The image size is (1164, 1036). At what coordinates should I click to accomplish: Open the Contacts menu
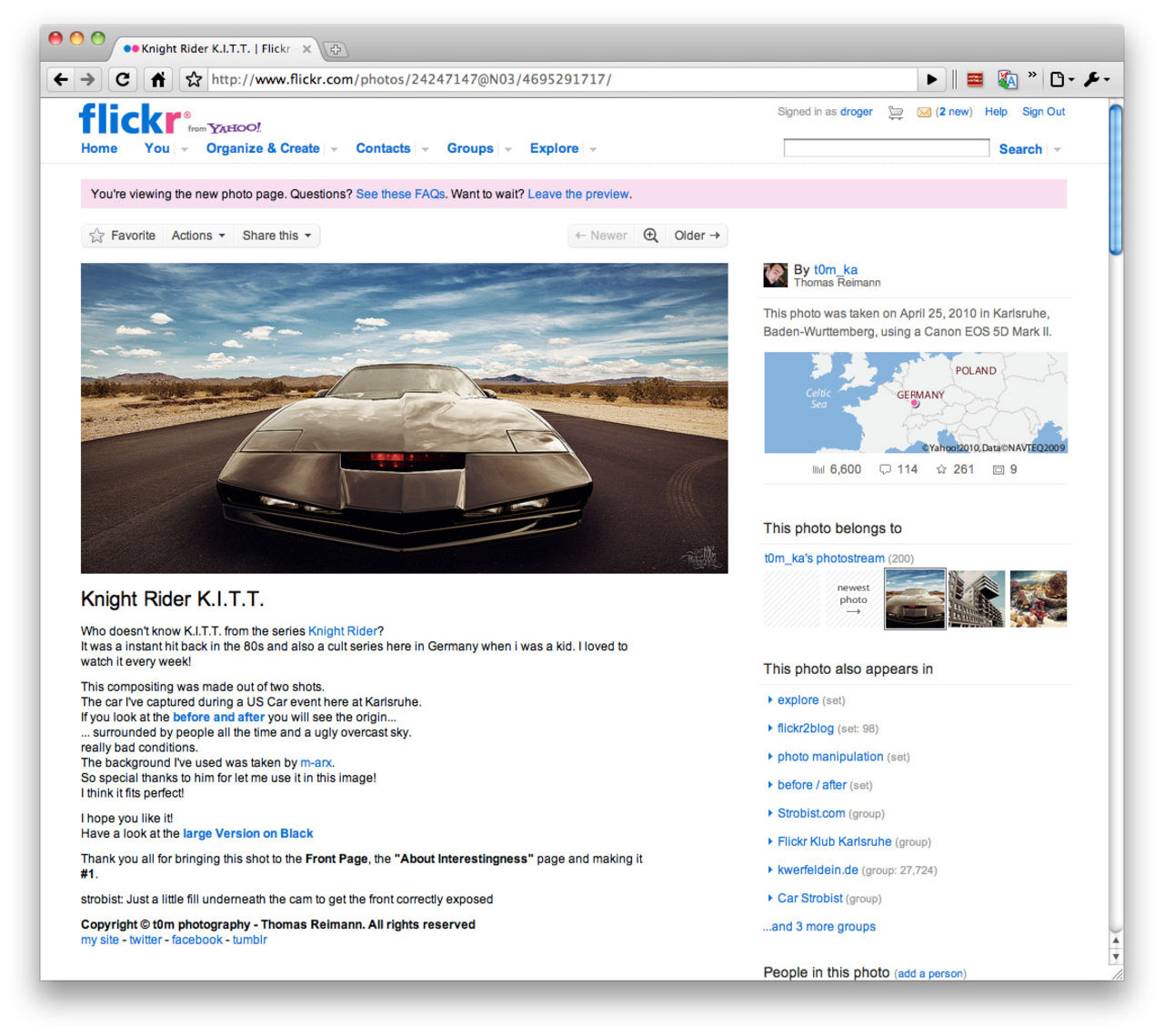pos(383,148)
